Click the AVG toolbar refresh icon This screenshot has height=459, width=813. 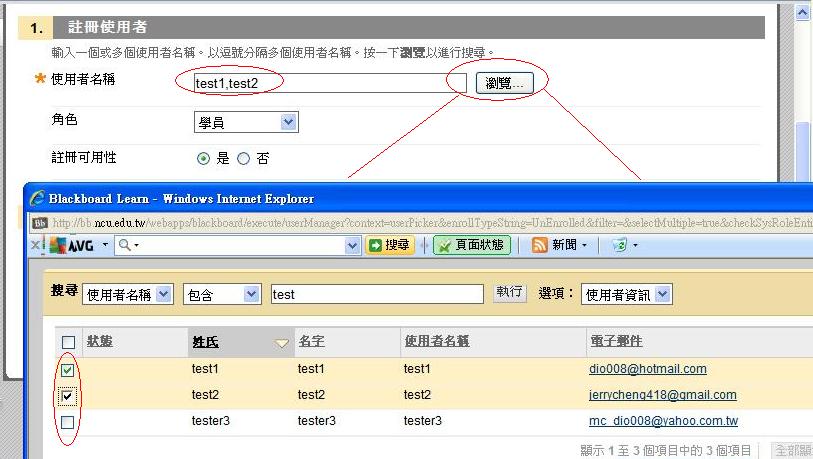[x=620, y=245]
